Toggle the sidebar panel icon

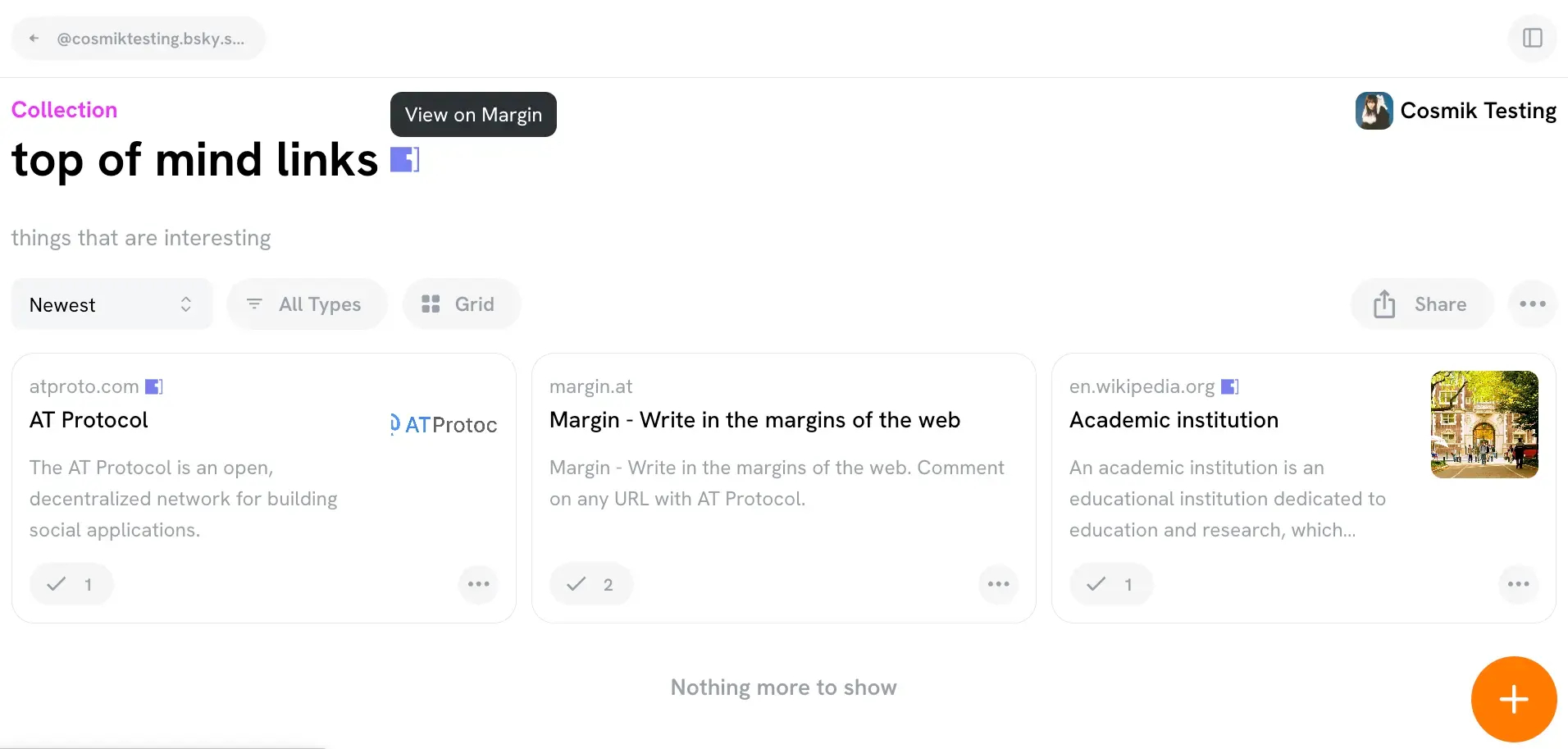click(x=1532, y=38)
